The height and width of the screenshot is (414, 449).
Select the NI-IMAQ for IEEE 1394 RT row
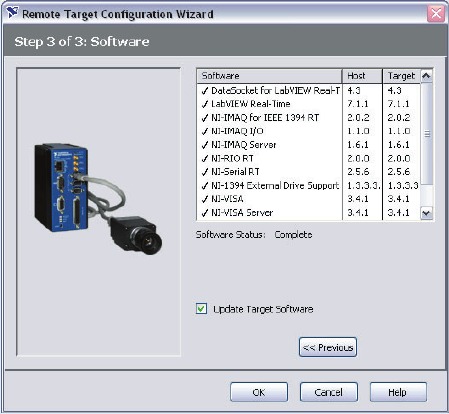tap(309, 118)
